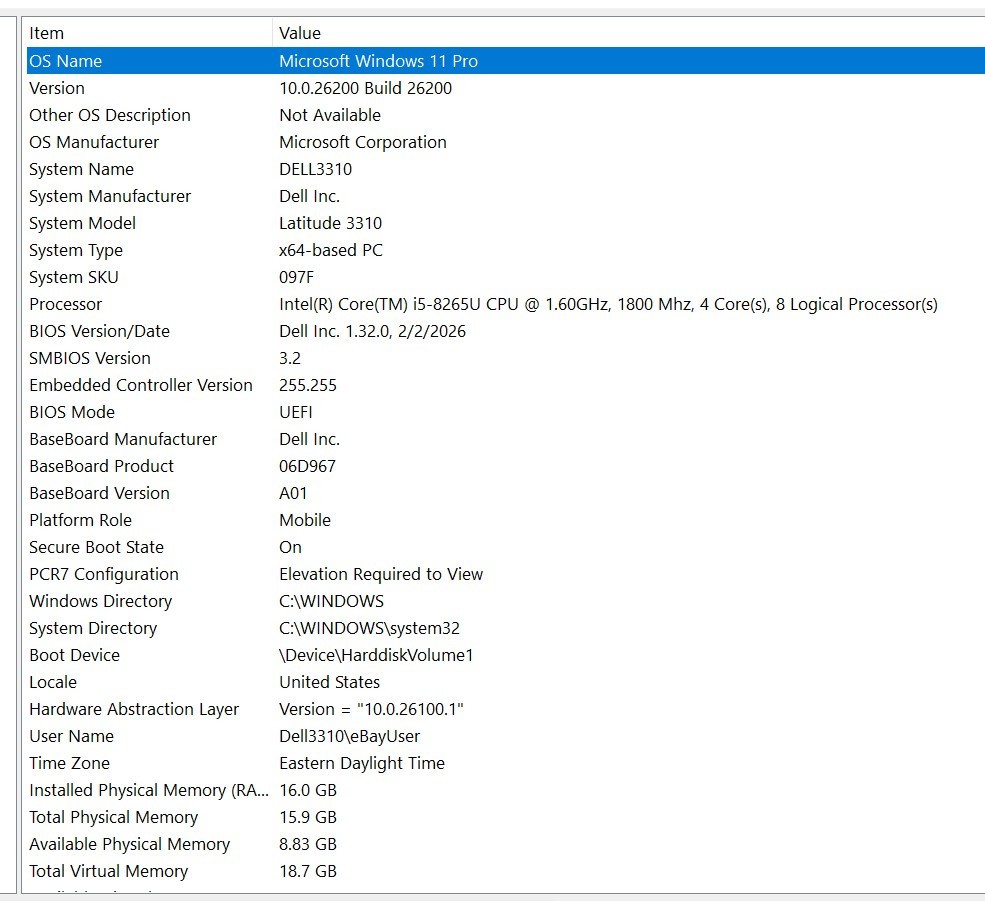
Task: Click the Item column header
Action: [x=150, y=33]
